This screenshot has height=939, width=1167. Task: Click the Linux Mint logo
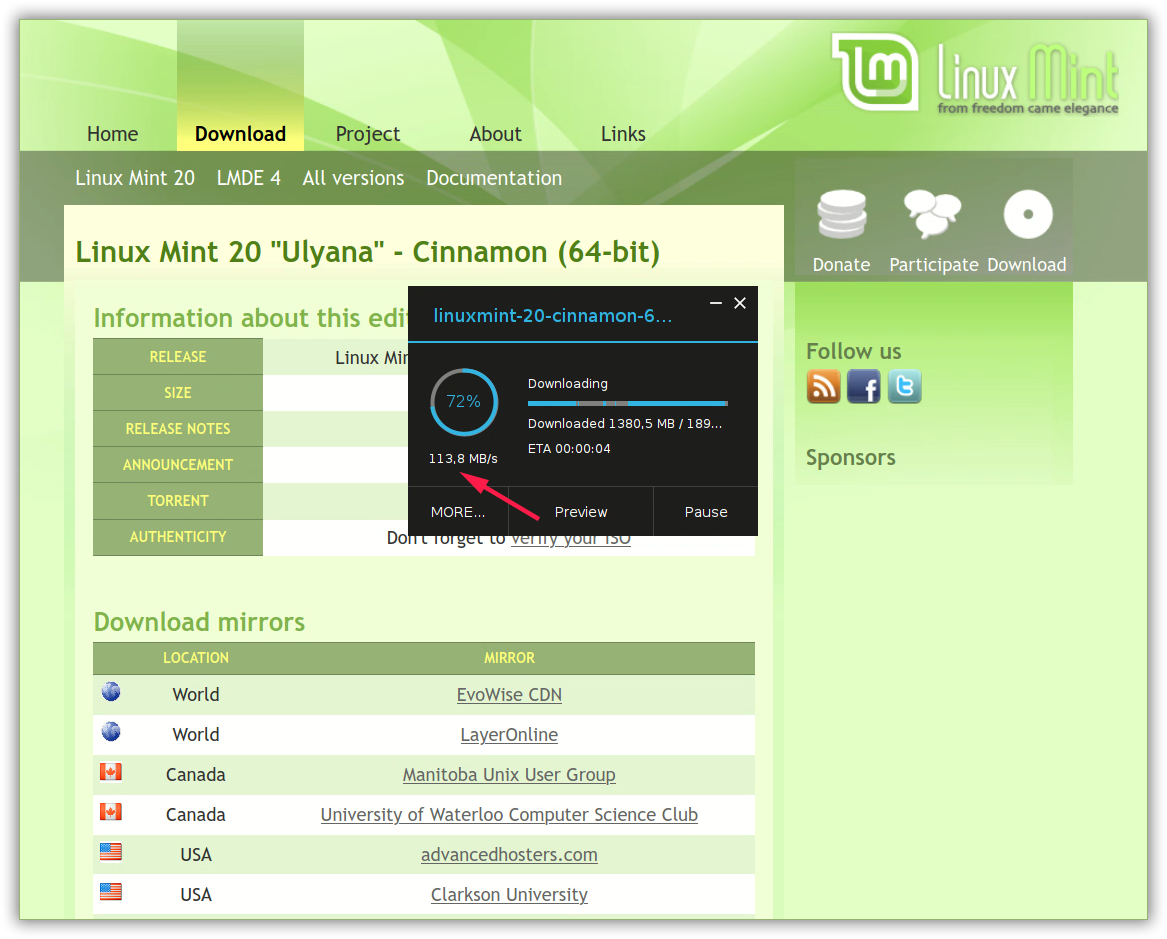974,74
